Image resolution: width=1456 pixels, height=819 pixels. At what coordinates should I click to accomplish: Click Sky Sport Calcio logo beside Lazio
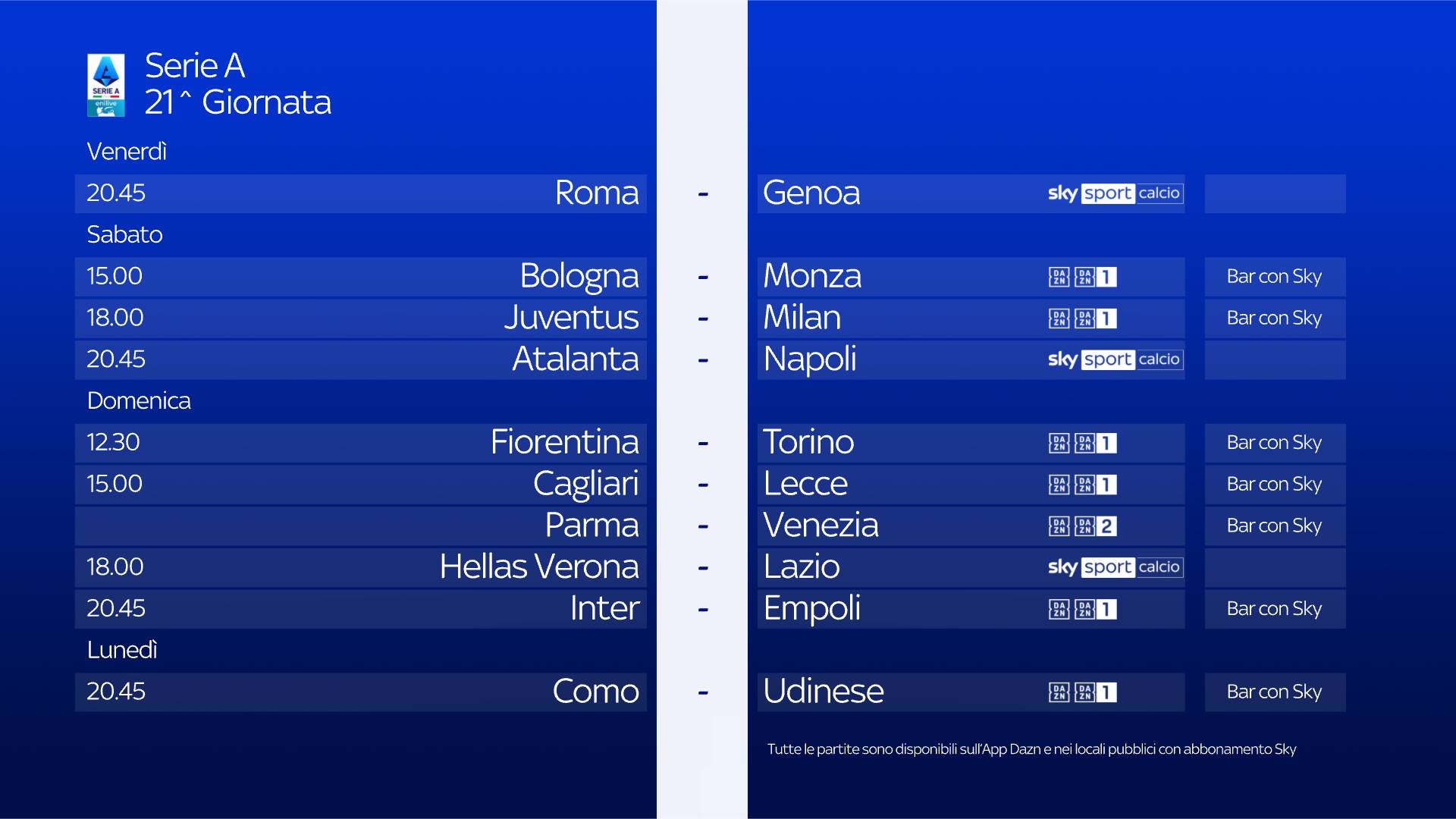[x=1114, y=567]
